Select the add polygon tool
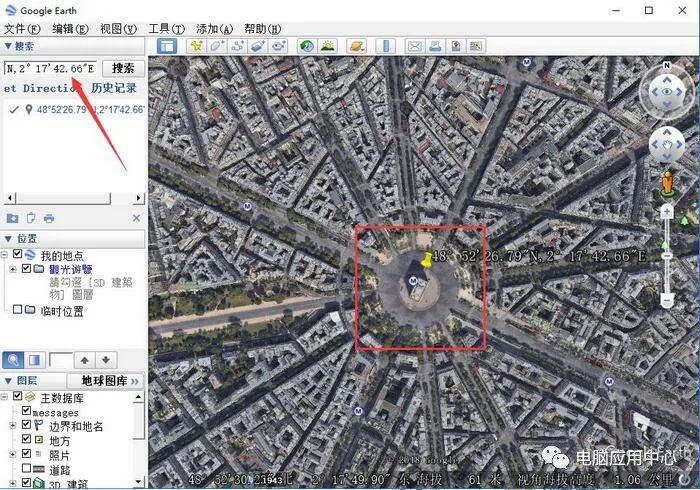700x490 pixels. coord(217,46)
